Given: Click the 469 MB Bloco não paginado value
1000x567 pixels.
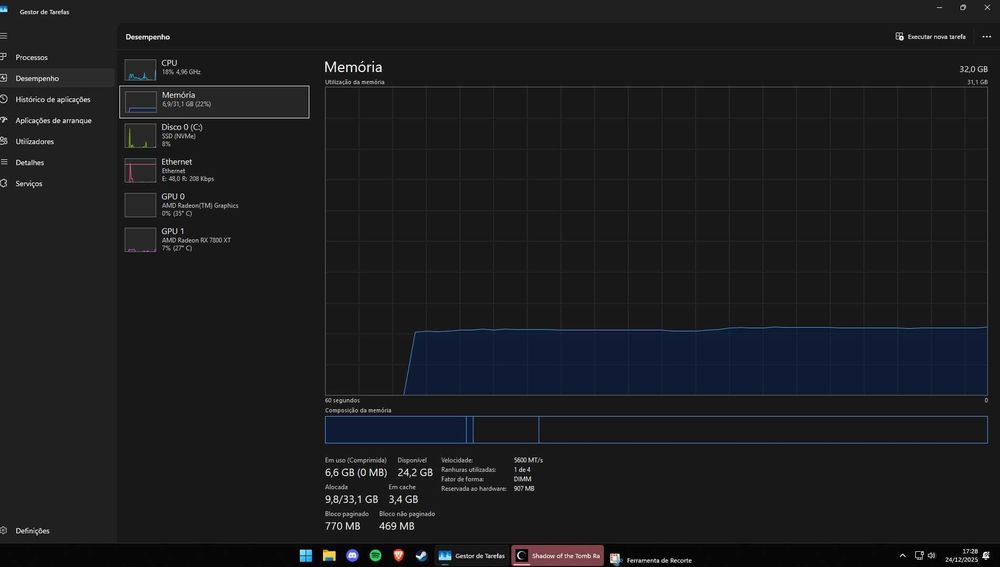Looking at the screenshot, I should point(397,526).
